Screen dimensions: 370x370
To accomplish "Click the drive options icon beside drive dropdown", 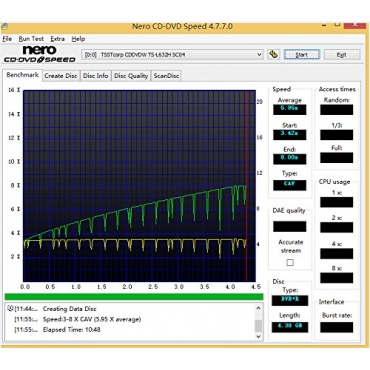I will (274, 54).
